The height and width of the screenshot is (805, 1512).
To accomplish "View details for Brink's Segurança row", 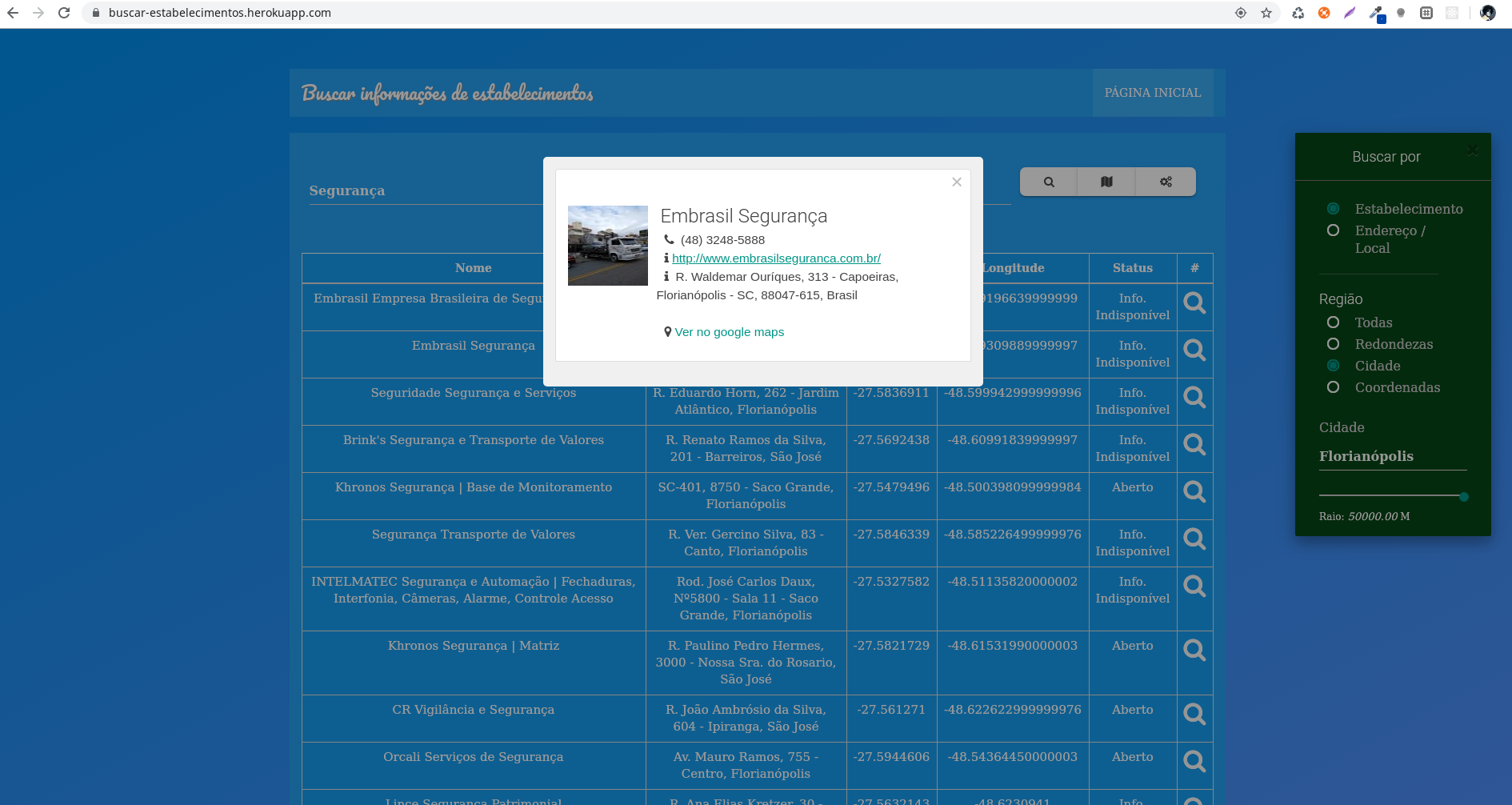I will coord(1194,445).
